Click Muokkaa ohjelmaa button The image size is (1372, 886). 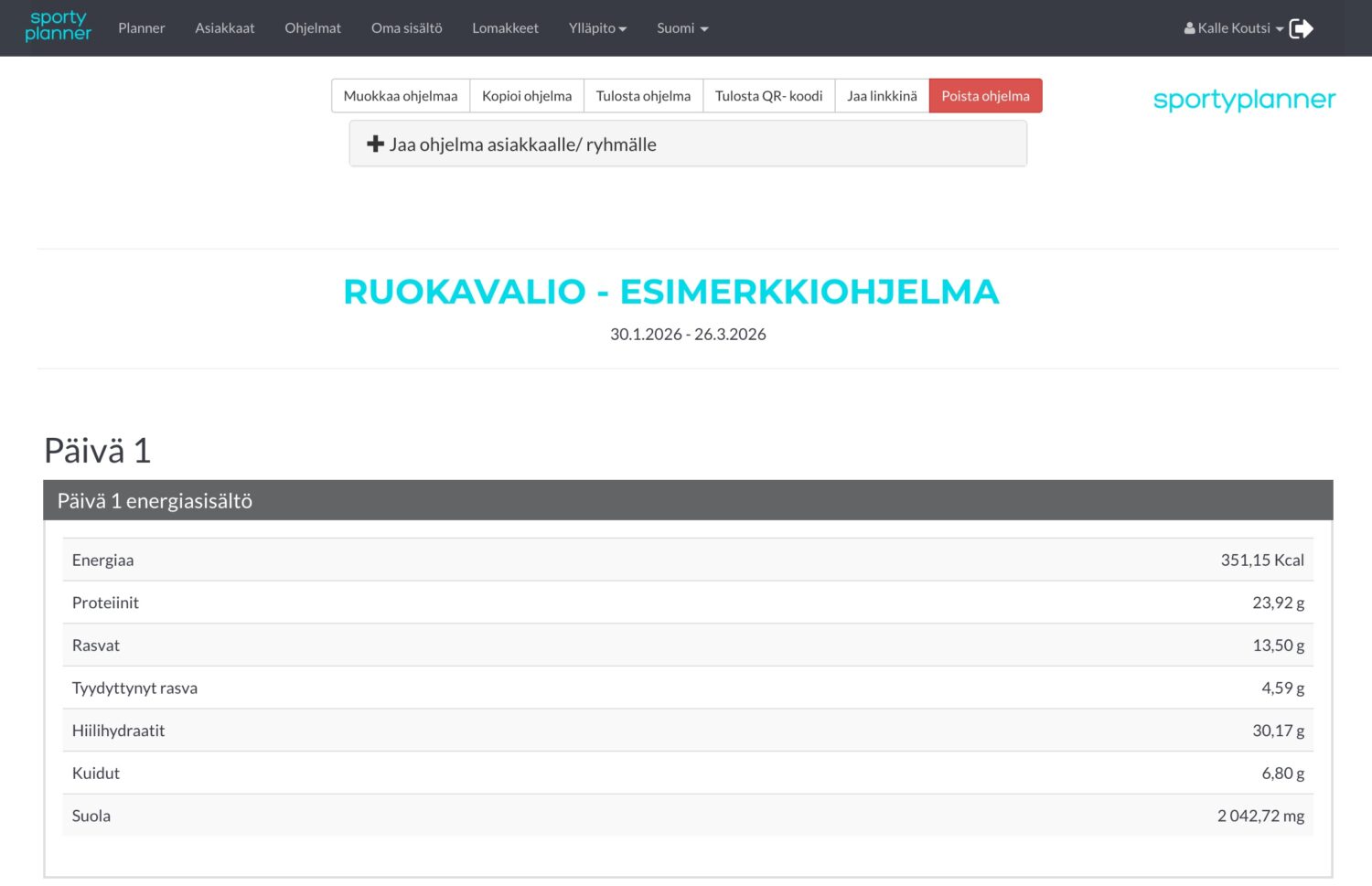pyautogui.click(x=400, y=95)
